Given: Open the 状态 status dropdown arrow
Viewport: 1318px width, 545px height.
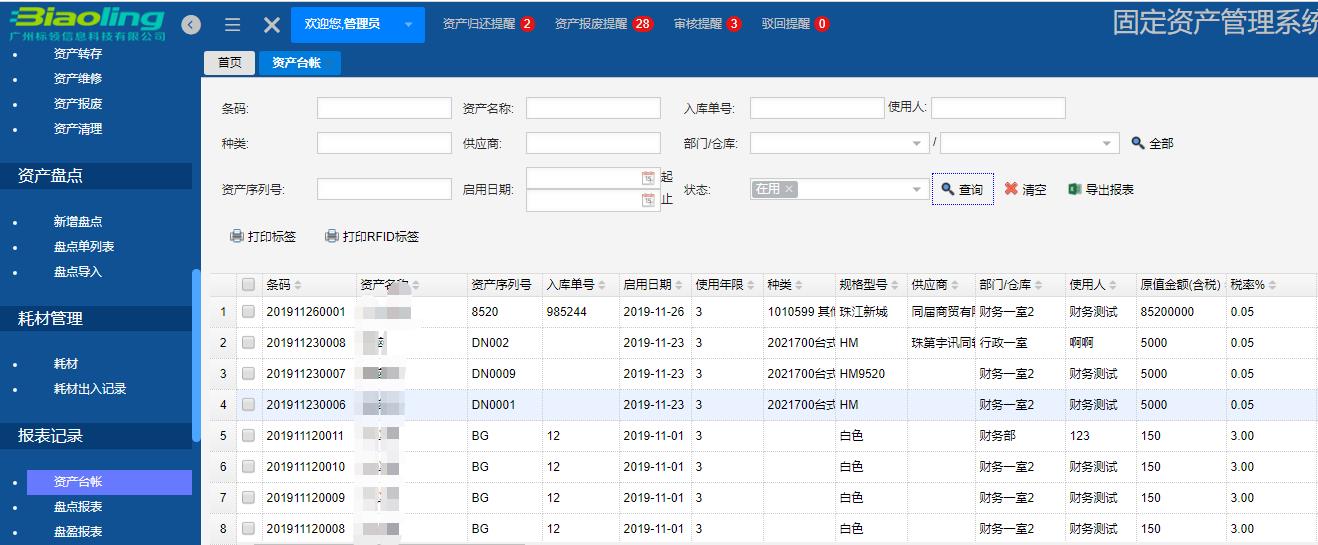Looking at the screenshot, I should coord(917,189).
